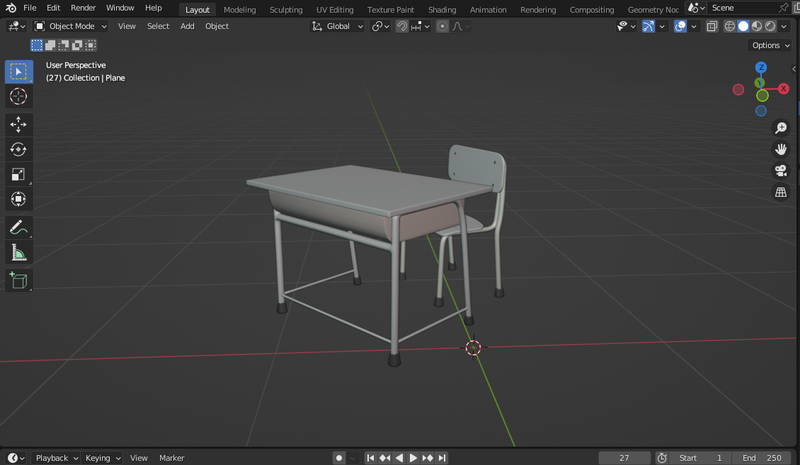Screen dimensions: 800x465
Task: Click the frame clock icon near Start
Action: tap(662, 458)
